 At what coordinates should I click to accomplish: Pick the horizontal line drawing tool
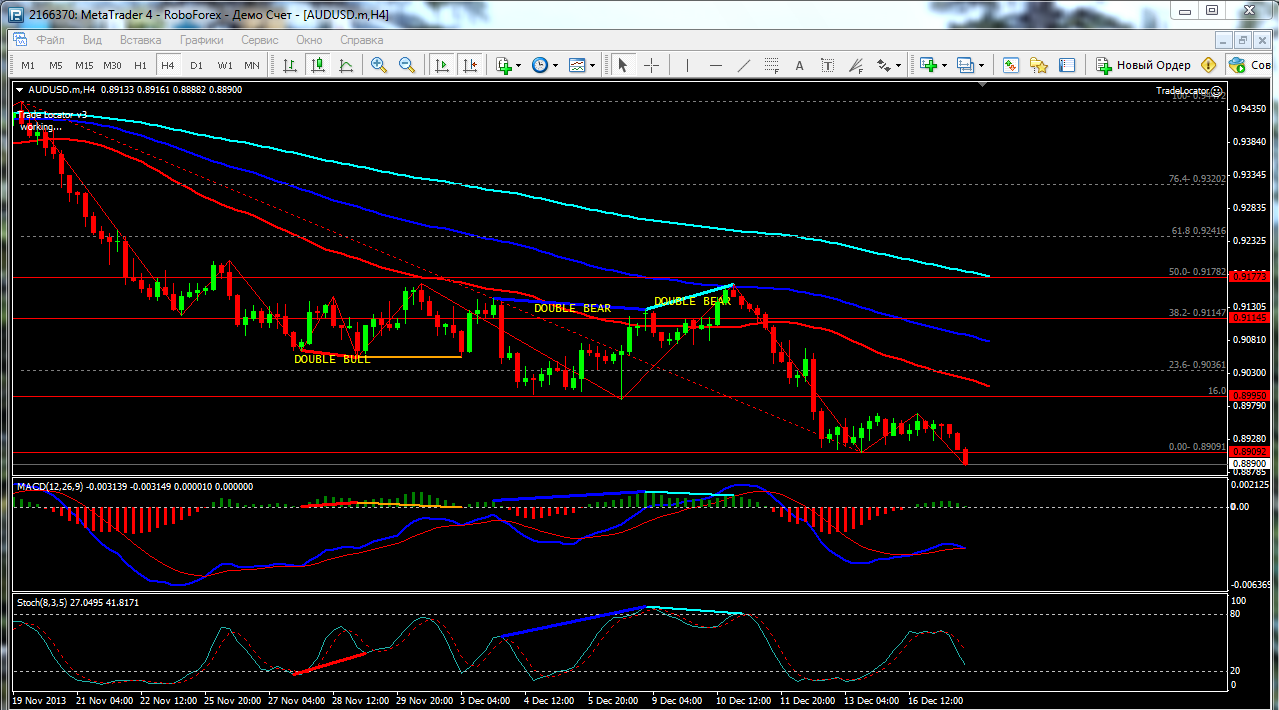[715, 65]
